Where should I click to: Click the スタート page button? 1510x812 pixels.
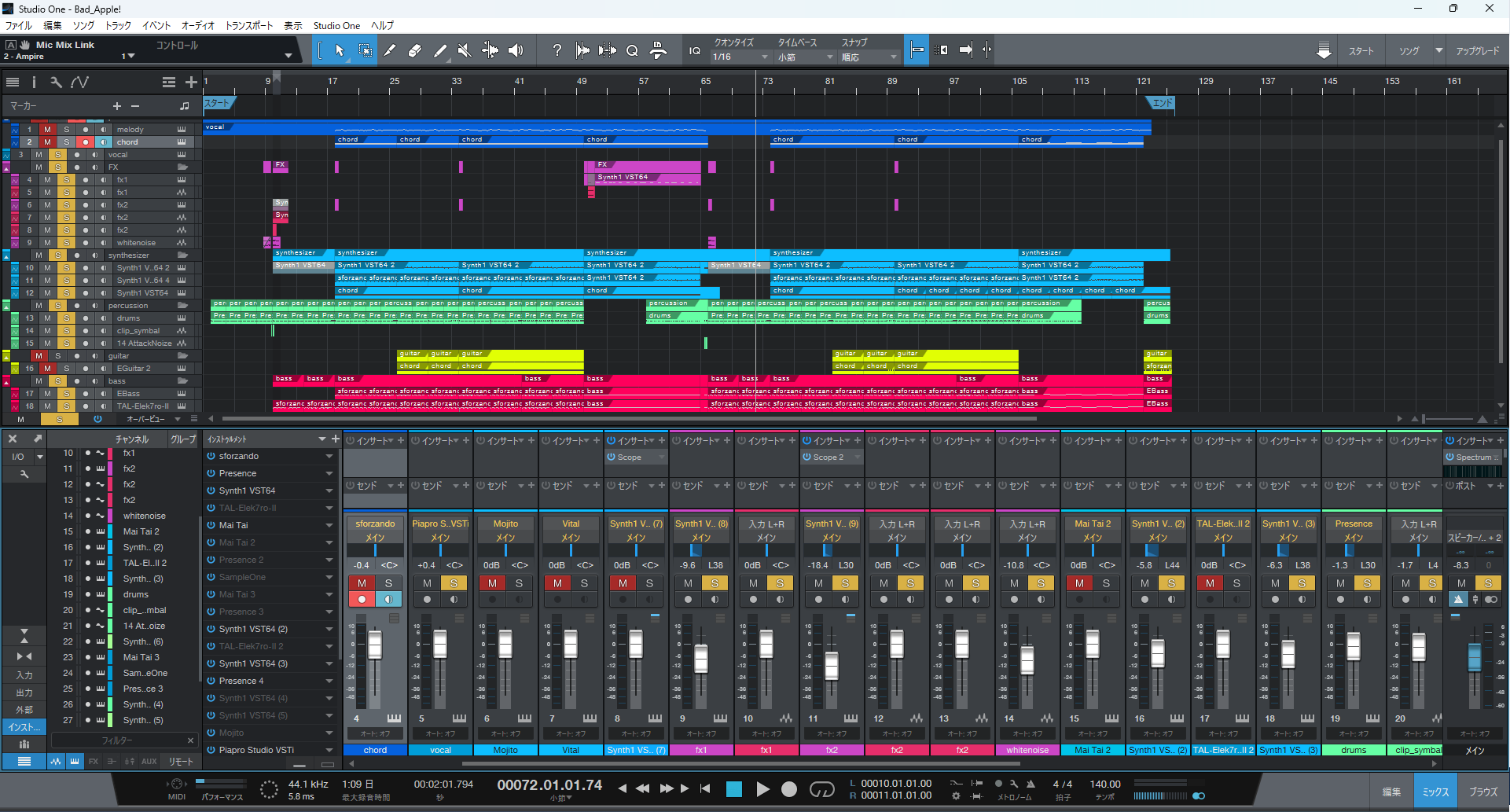1361,51
